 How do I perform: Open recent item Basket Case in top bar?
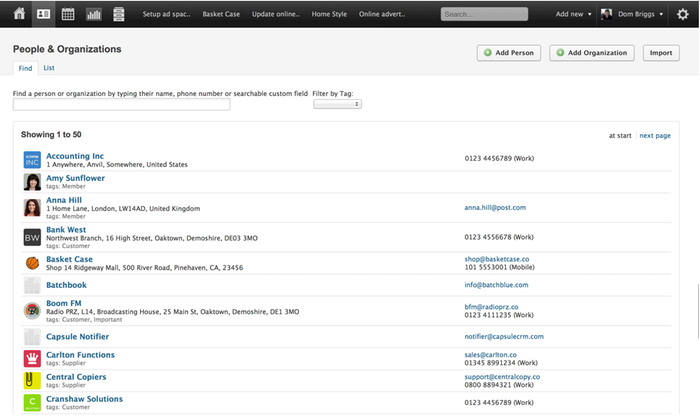(221, 14)
